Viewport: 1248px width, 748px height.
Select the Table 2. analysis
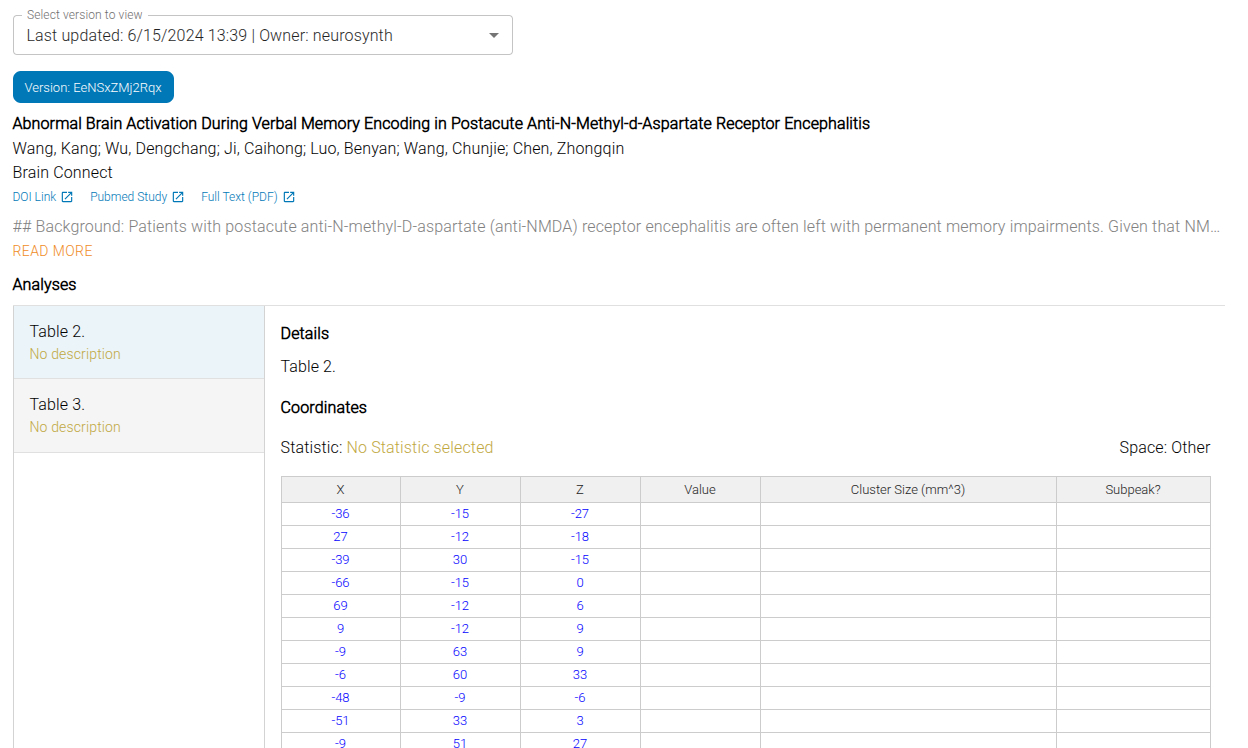pos(138,342)
